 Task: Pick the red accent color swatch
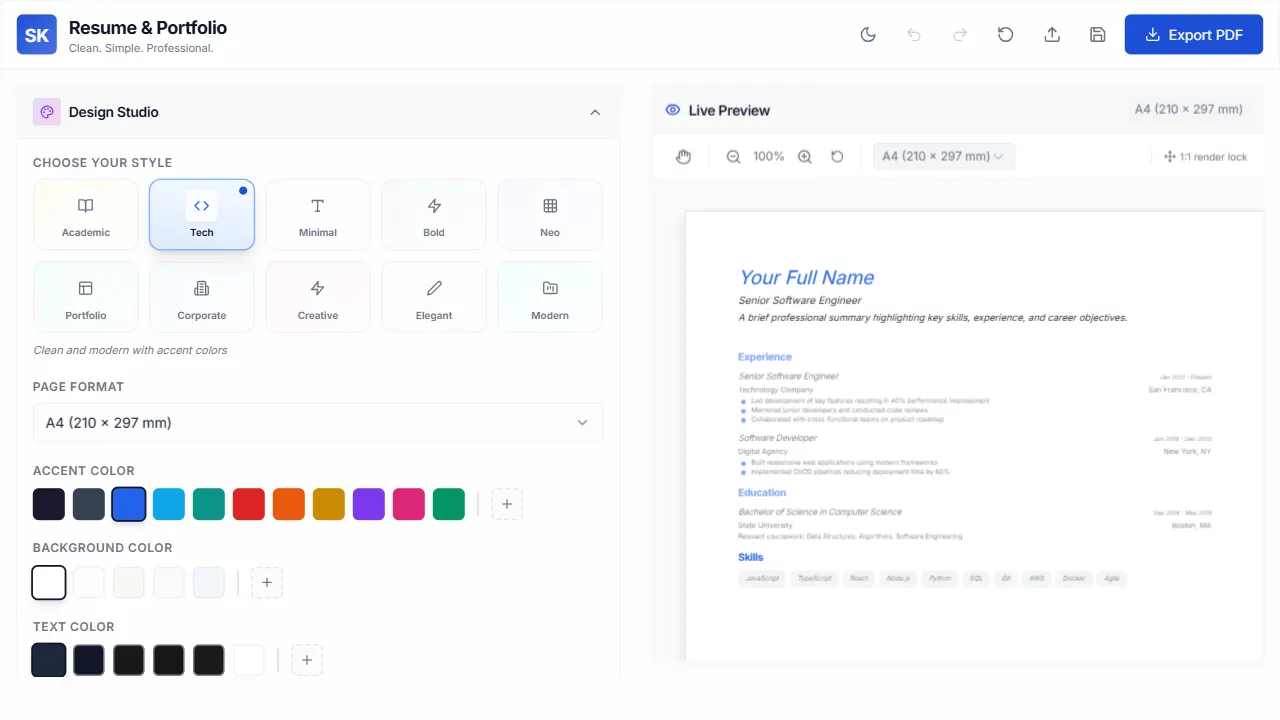pos(249,504)
